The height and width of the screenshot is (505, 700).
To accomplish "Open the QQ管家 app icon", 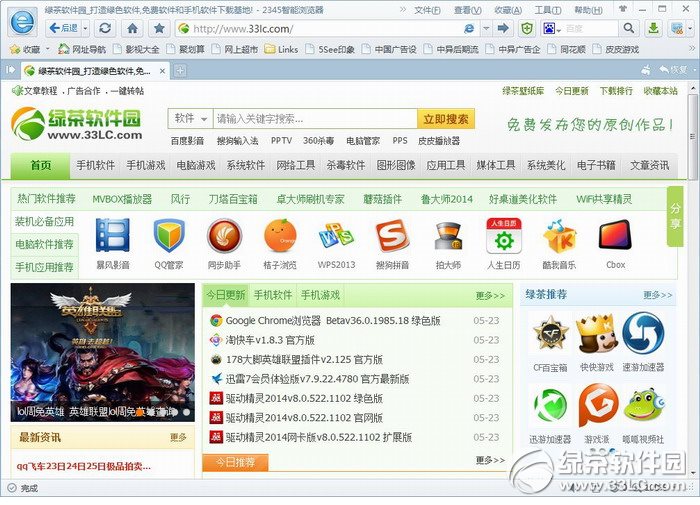I will 168,236.
